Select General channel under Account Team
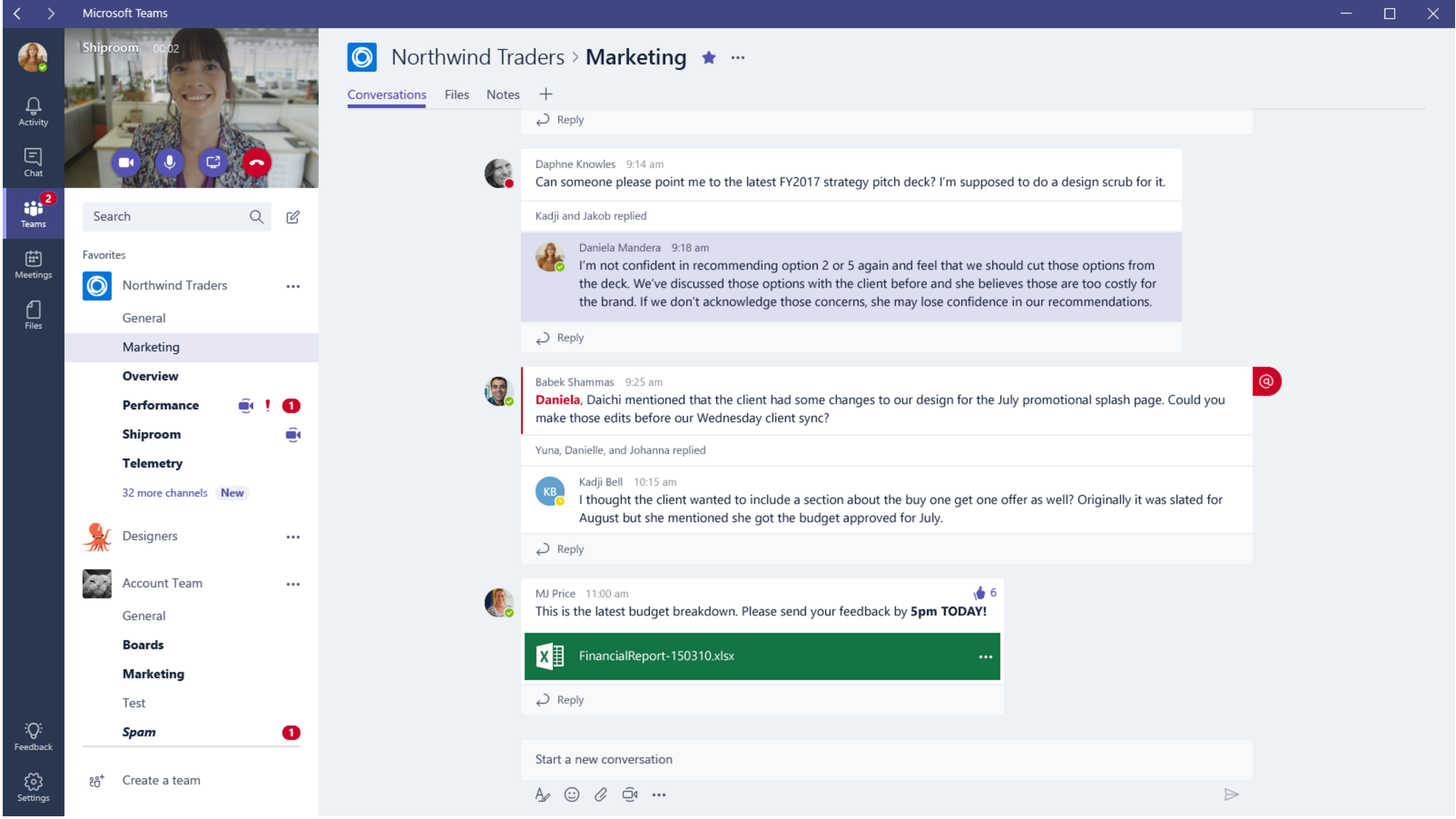1456x819 pixels. pos(144,616)
